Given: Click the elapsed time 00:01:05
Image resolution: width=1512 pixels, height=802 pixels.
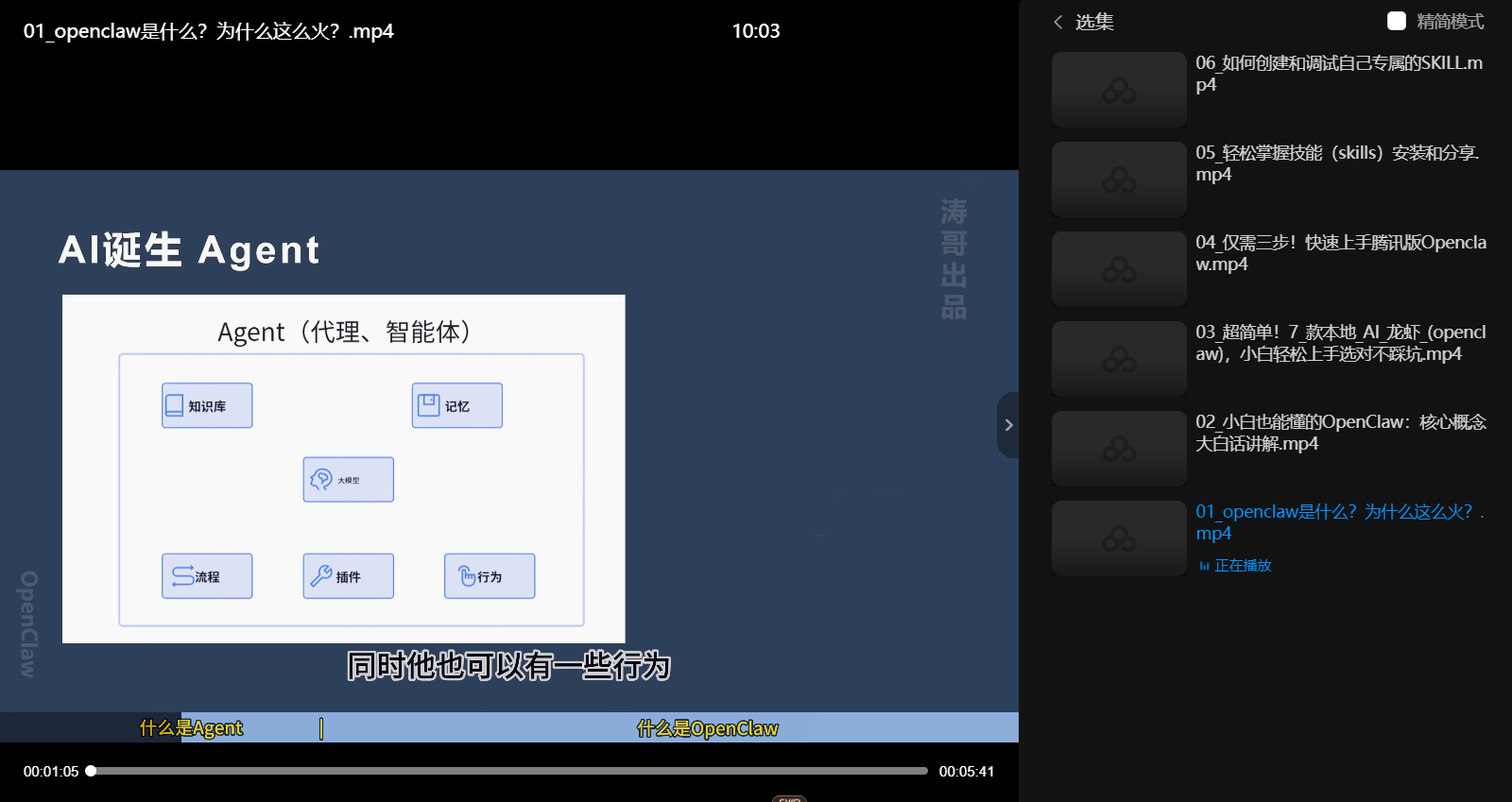Looking at the screenshot, I should coord(51,772).
